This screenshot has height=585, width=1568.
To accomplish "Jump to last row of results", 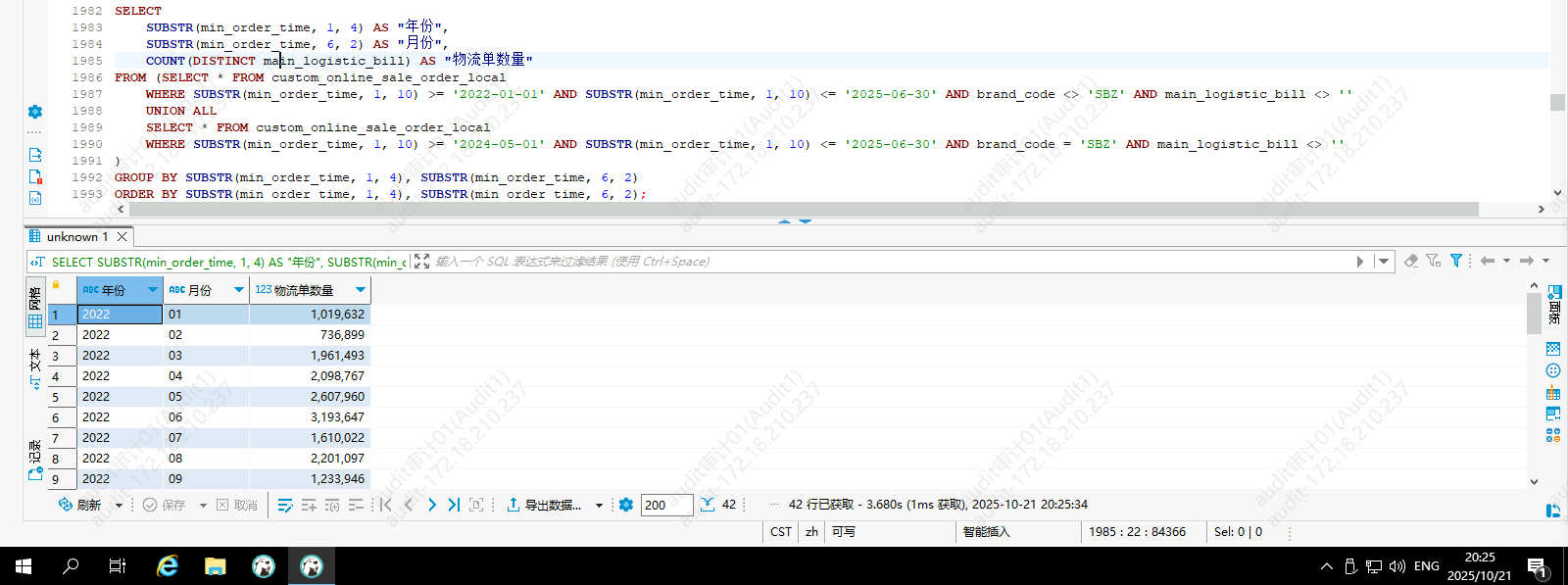I will [454, 505].
